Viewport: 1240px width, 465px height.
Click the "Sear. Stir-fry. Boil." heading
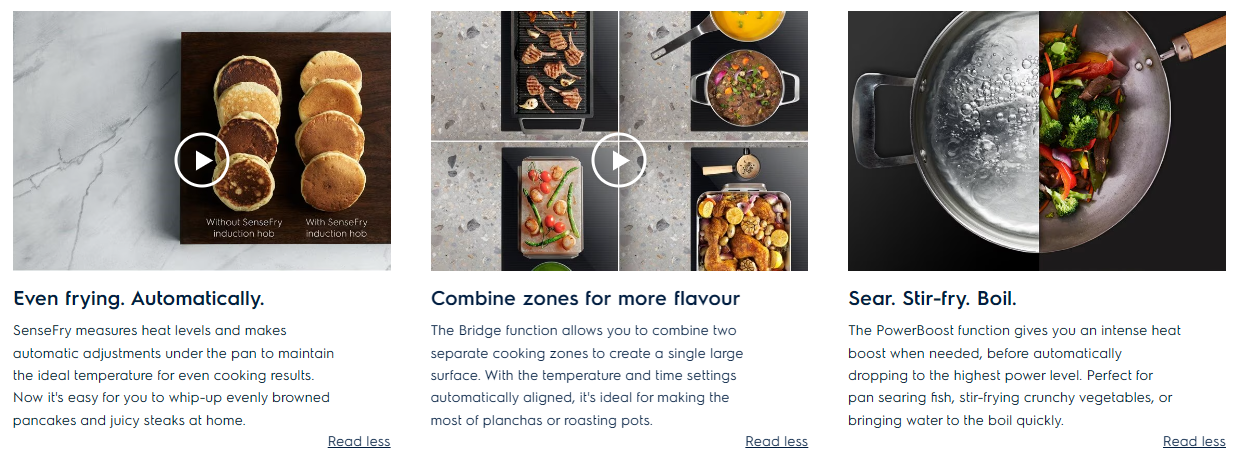pos(932,298)
